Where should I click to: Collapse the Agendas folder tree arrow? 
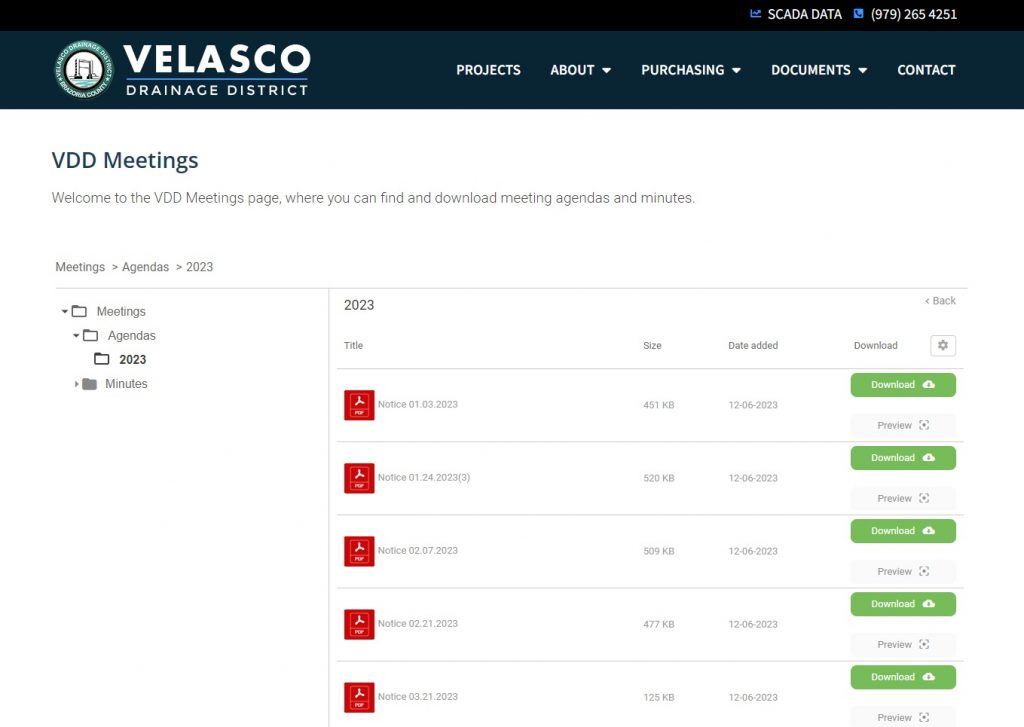[x=76, y=336]
